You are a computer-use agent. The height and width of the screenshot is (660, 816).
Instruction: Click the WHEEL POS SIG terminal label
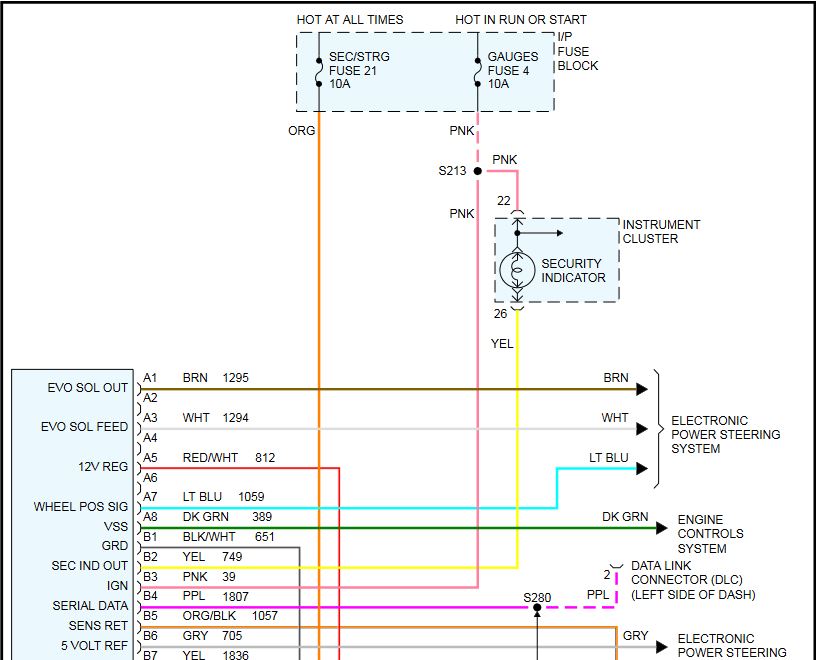pyautogui.click(x=81, y=507)
